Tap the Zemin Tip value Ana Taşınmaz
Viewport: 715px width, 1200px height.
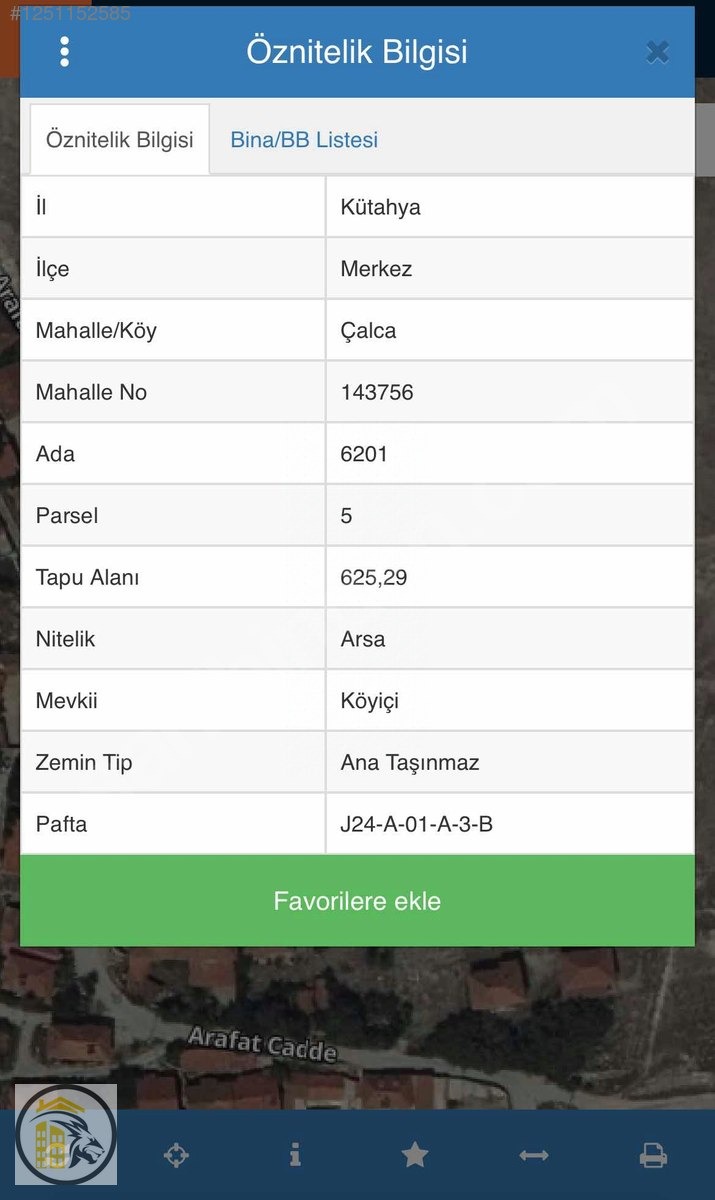[x=410, y=762]
